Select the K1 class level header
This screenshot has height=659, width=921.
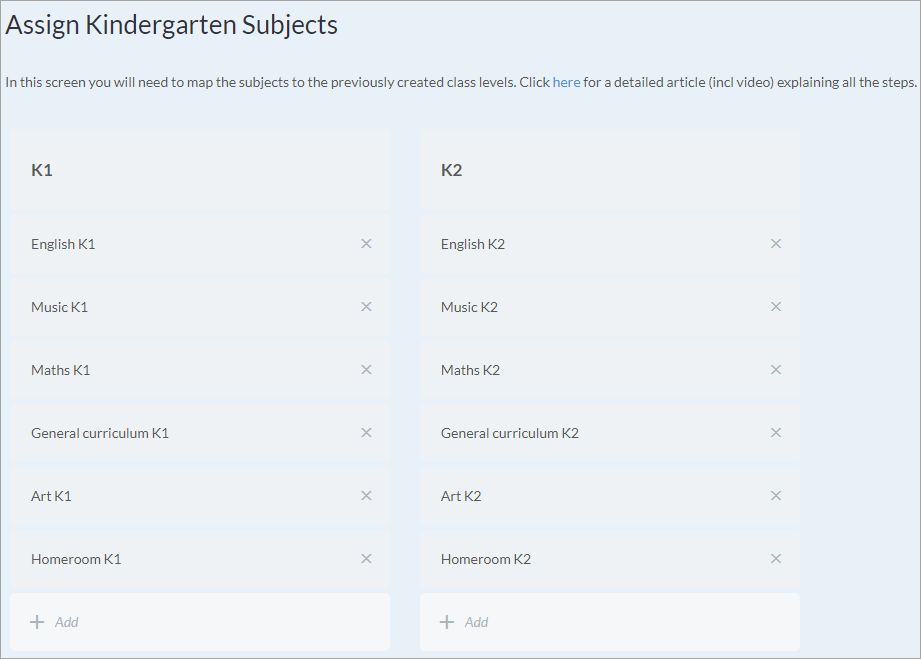coord(200,170)
